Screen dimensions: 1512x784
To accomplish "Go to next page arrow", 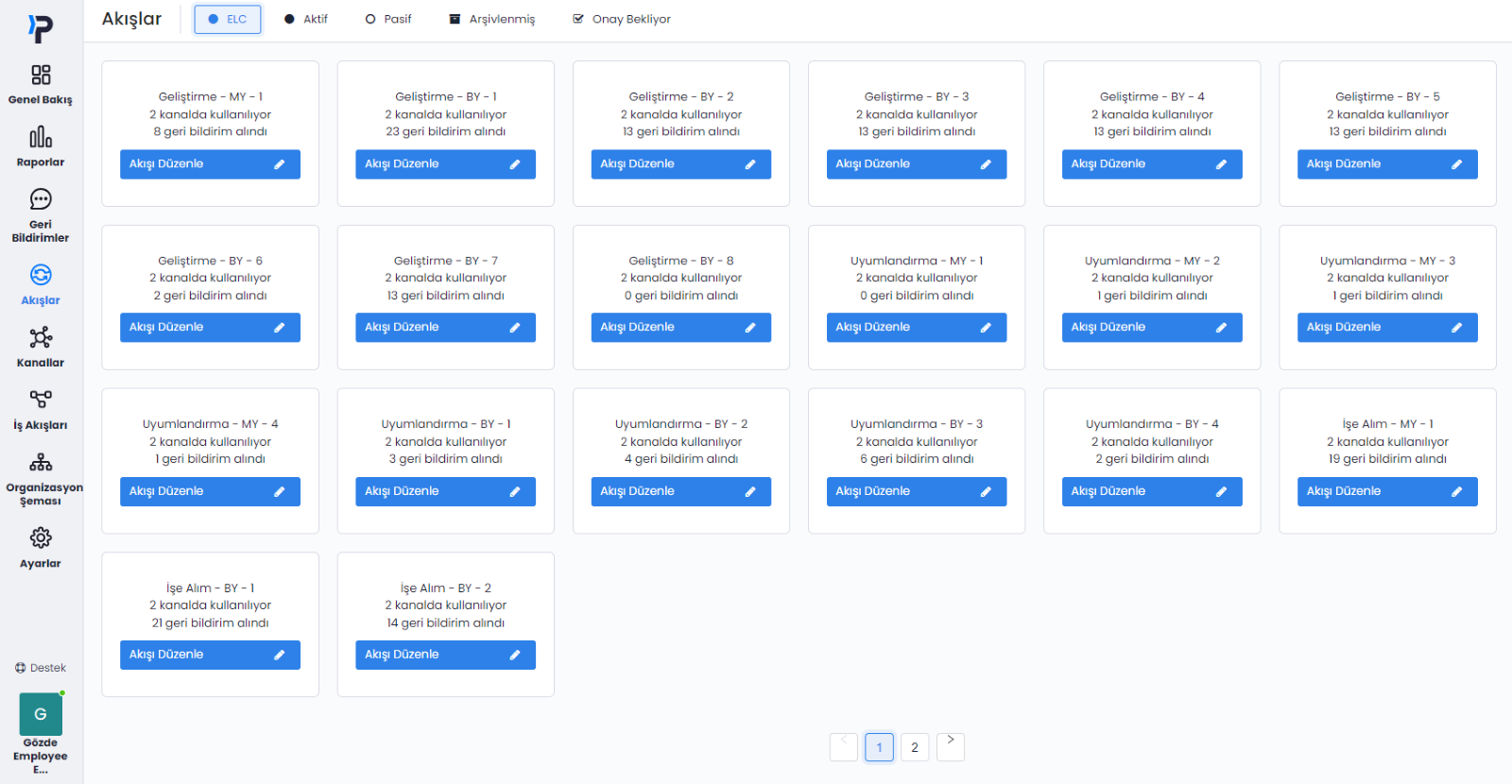I will (x=950, y=746).
